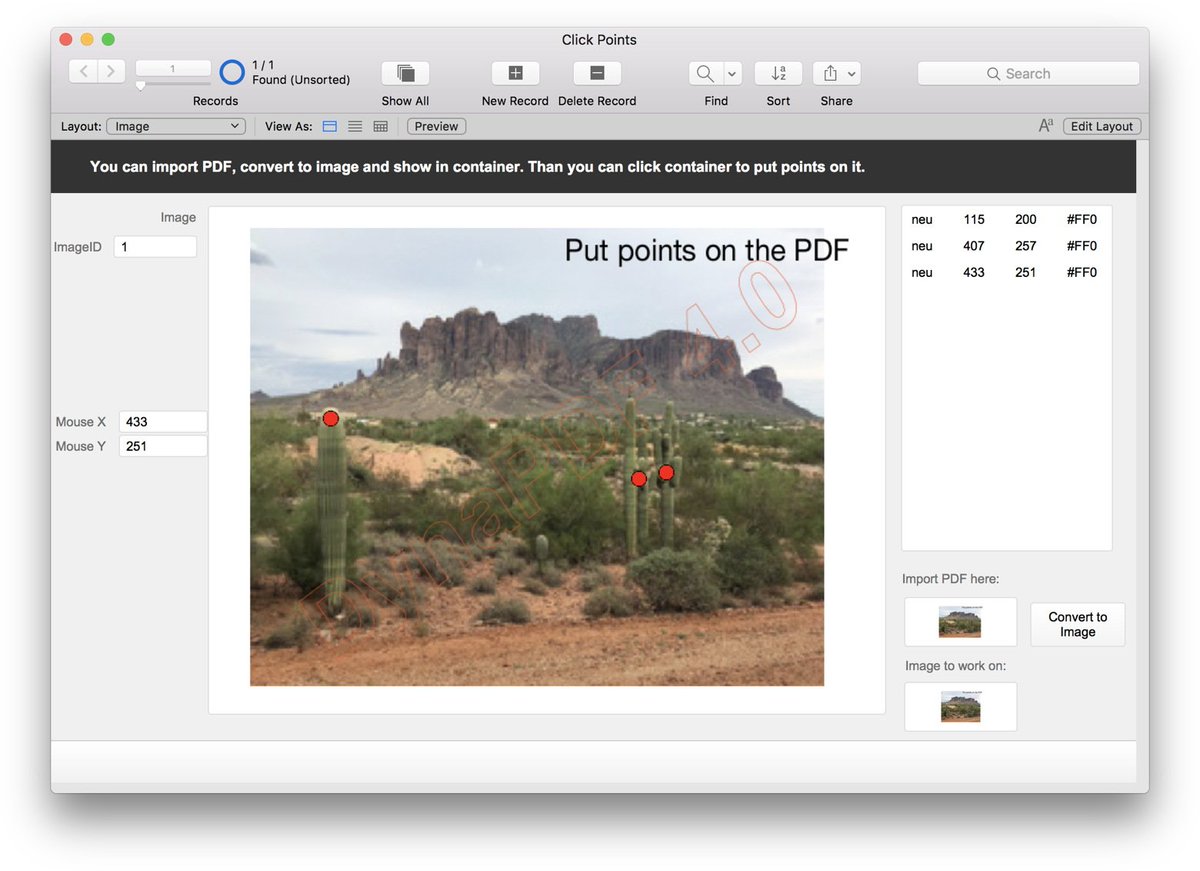
Task: Click the ImageID field
Action: [x=155, y=246]
